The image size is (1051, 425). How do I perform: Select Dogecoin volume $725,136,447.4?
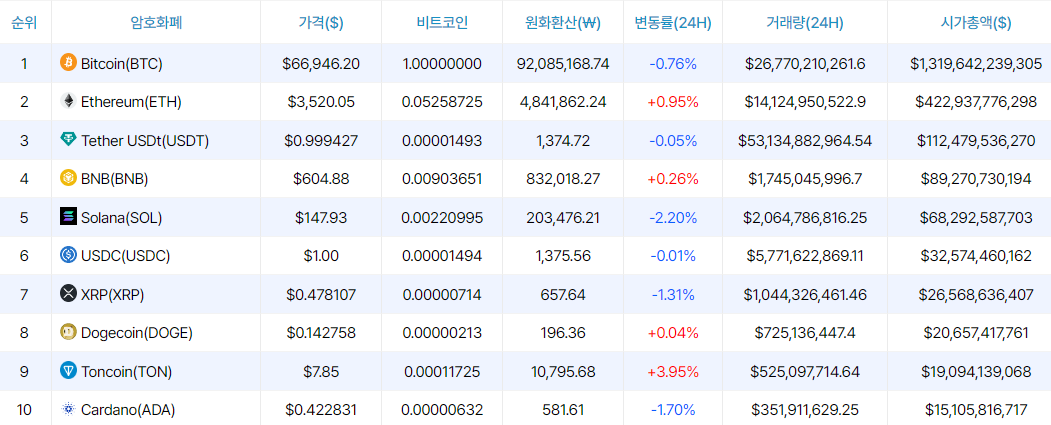(805, 332)
